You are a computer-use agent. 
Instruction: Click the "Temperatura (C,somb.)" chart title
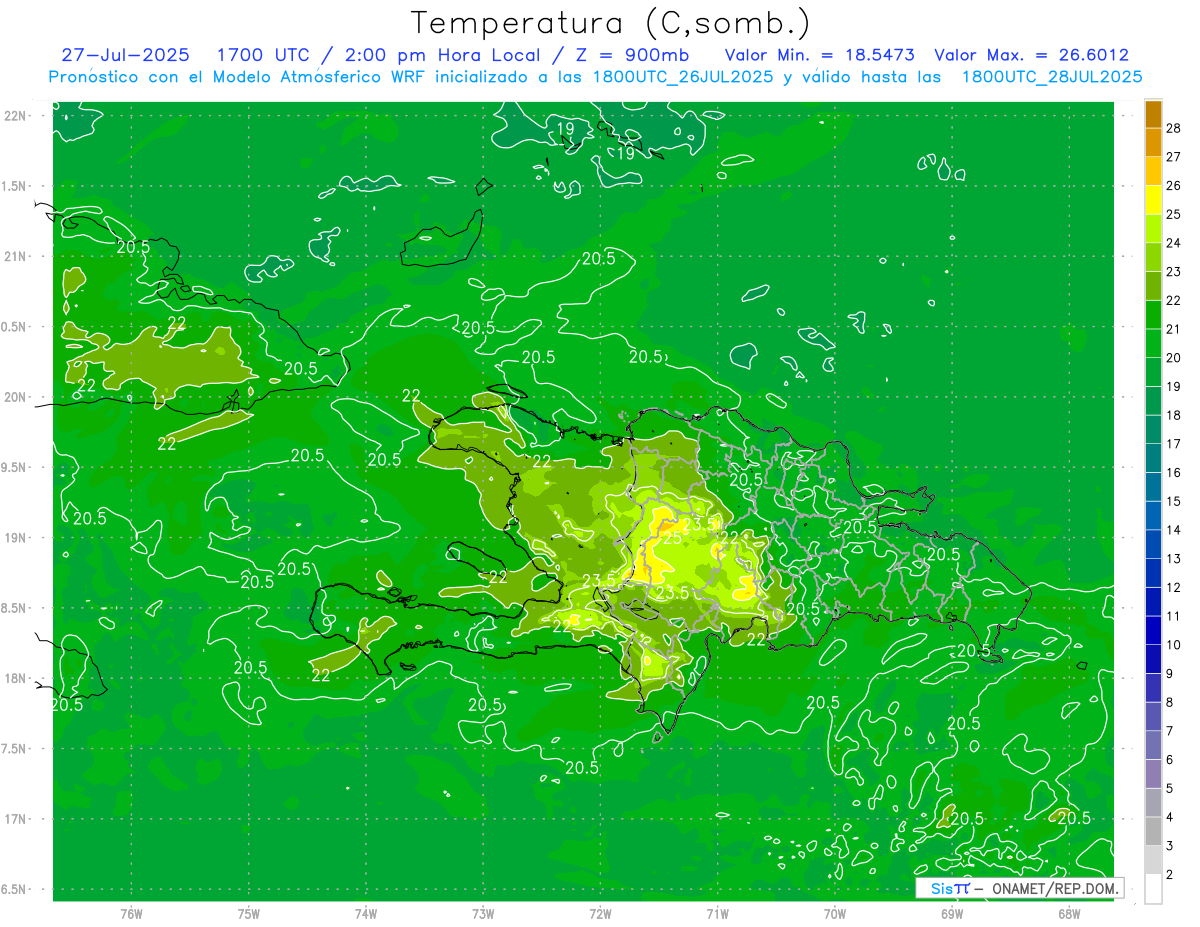(x=611, y=23)
